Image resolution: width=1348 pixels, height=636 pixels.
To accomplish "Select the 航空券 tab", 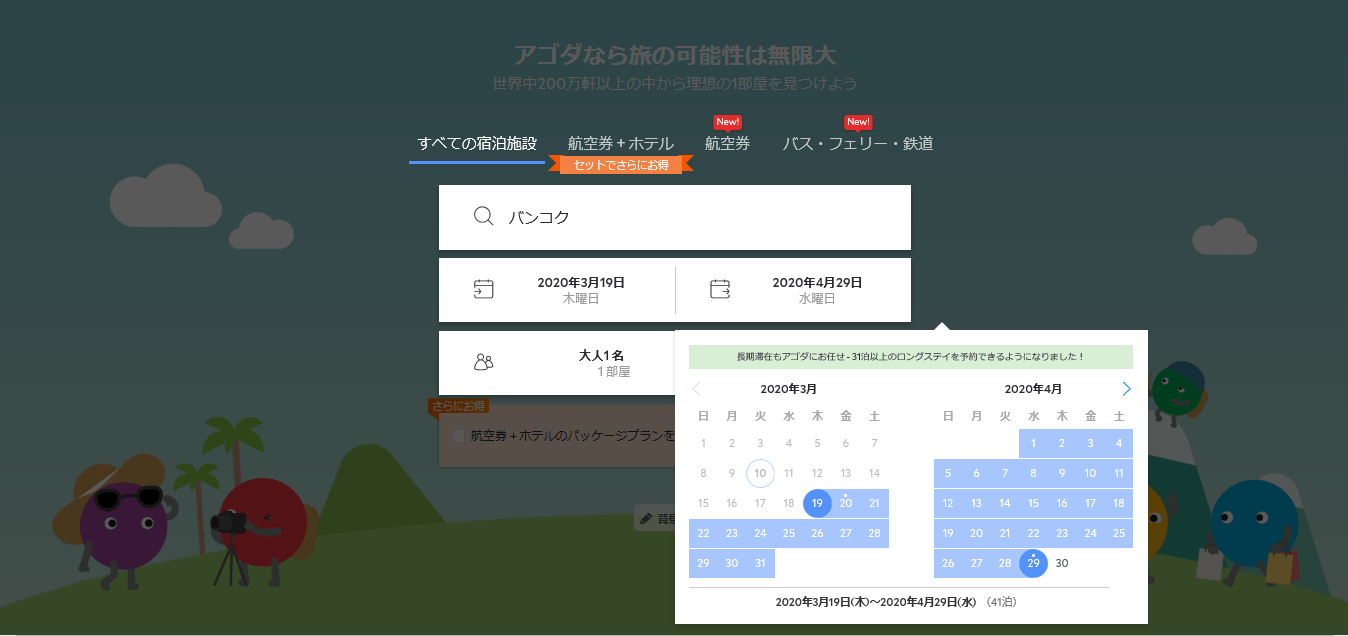I will [x=726, y=142].
